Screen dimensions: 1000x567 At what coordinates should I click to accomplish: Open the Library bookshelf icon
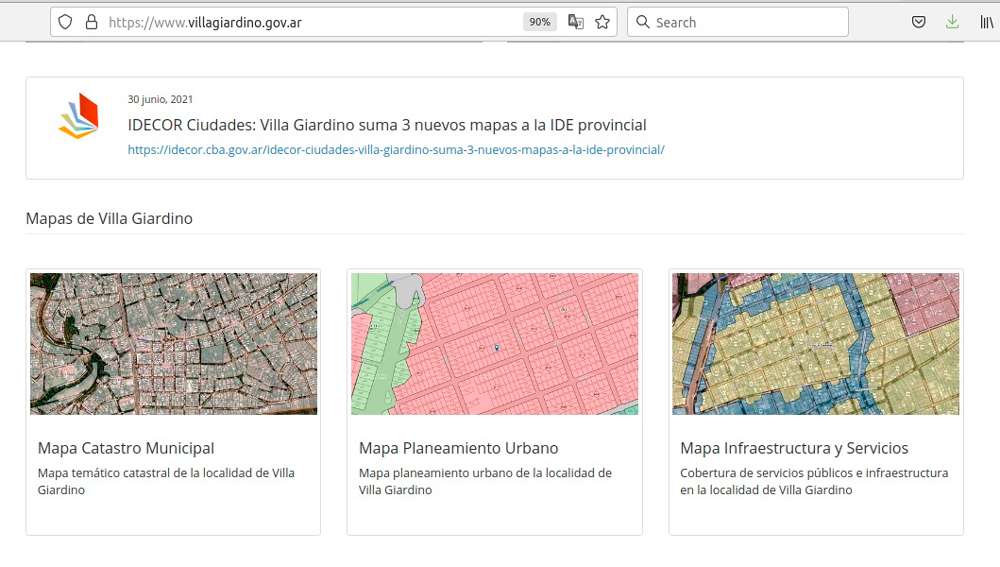(986, 22)
